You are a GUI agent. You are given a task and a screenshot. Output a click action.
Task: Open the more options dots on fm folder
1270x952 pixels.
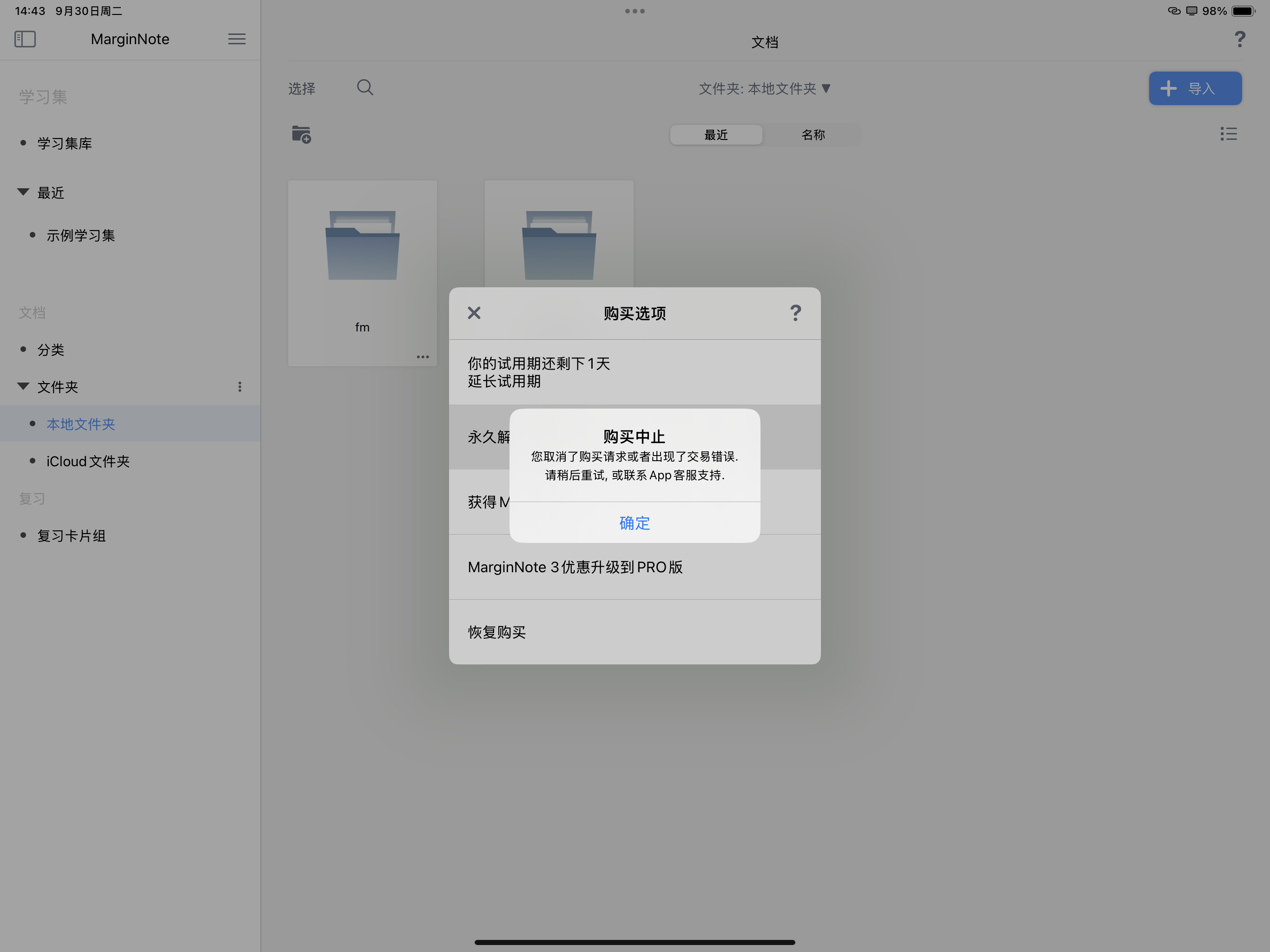pos(423,357)
